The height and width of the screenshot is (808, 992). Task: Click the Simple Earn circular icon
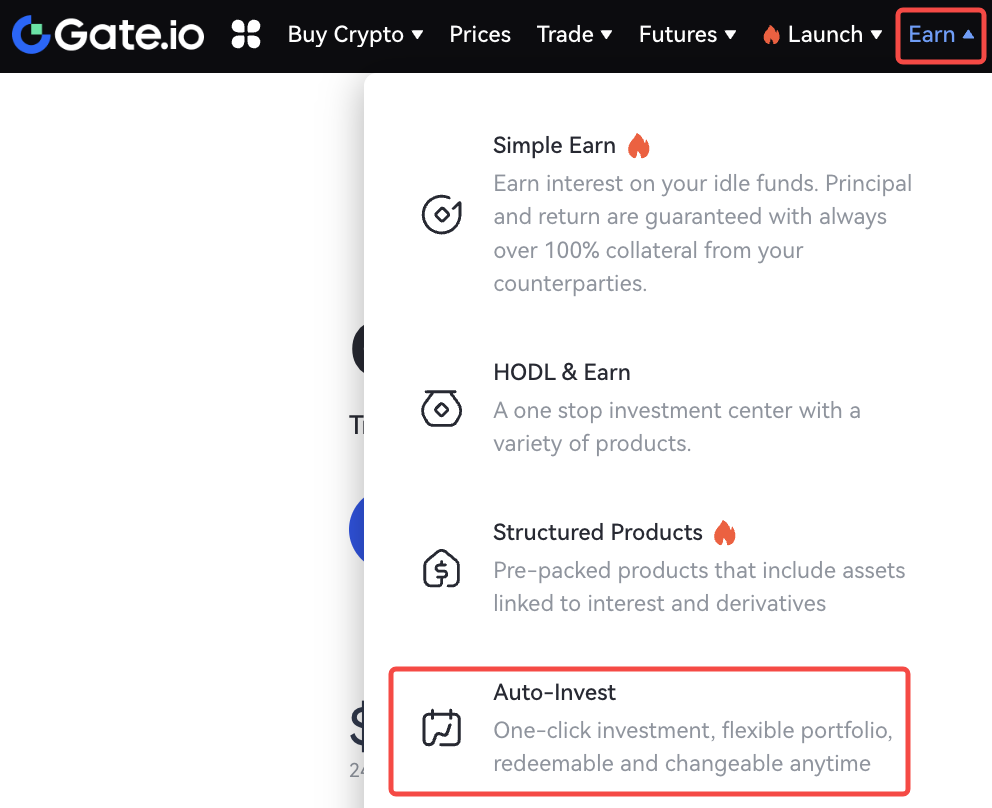click(441, 215)
